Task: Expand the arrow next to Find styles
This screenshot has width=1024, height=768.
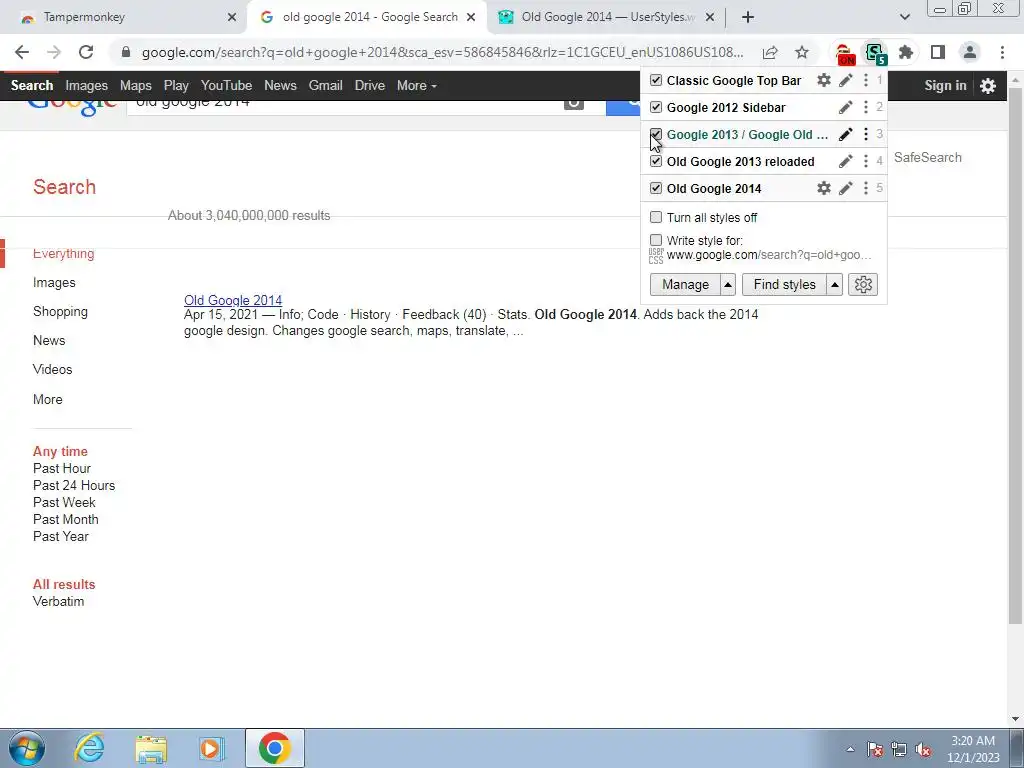Action: (x=834, y=284)
